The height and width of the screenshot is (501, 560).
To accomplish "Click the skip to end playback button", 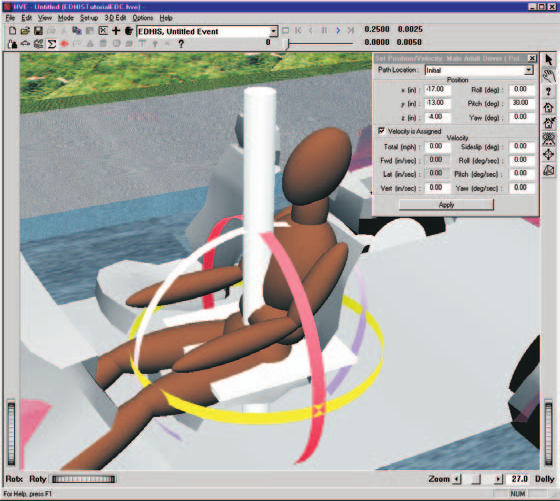I will point(351,31).
